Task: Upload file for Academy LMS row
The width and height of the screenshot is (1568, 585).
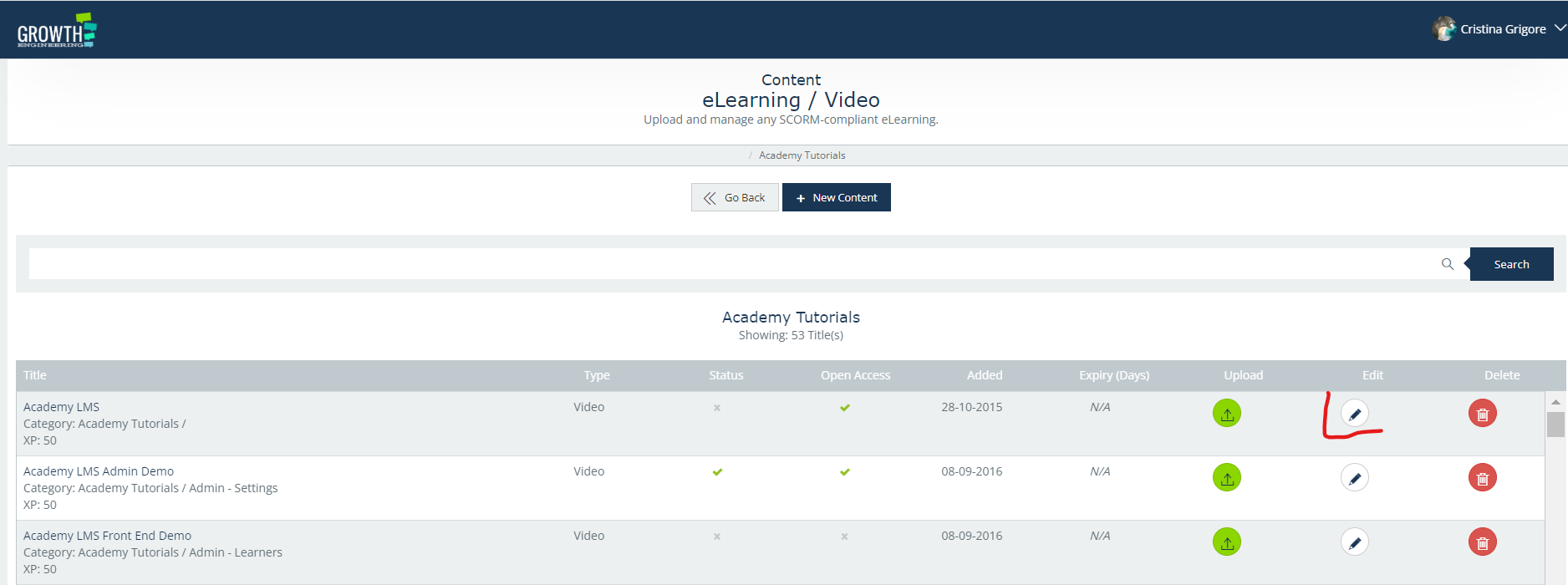Action: (x=1226, y=414)
